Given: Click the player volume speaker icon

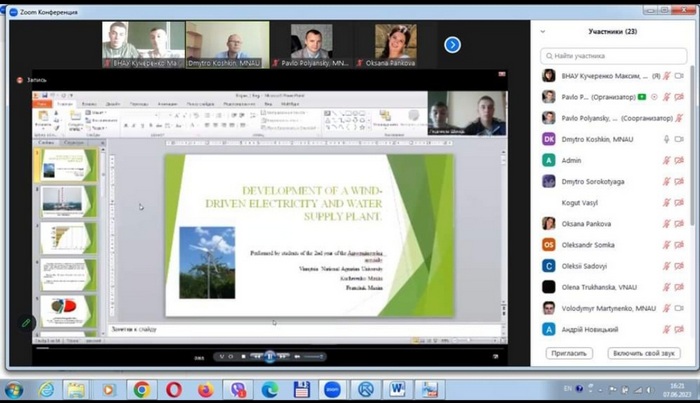Looking at the screenshot, I should point(297,356).
